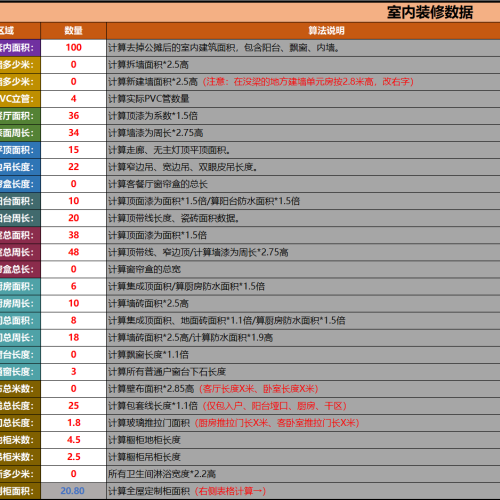Select the 计算橱柜地柜长度 description cell
This screenshot has height=500, width=500.
[x=303, y=440]
